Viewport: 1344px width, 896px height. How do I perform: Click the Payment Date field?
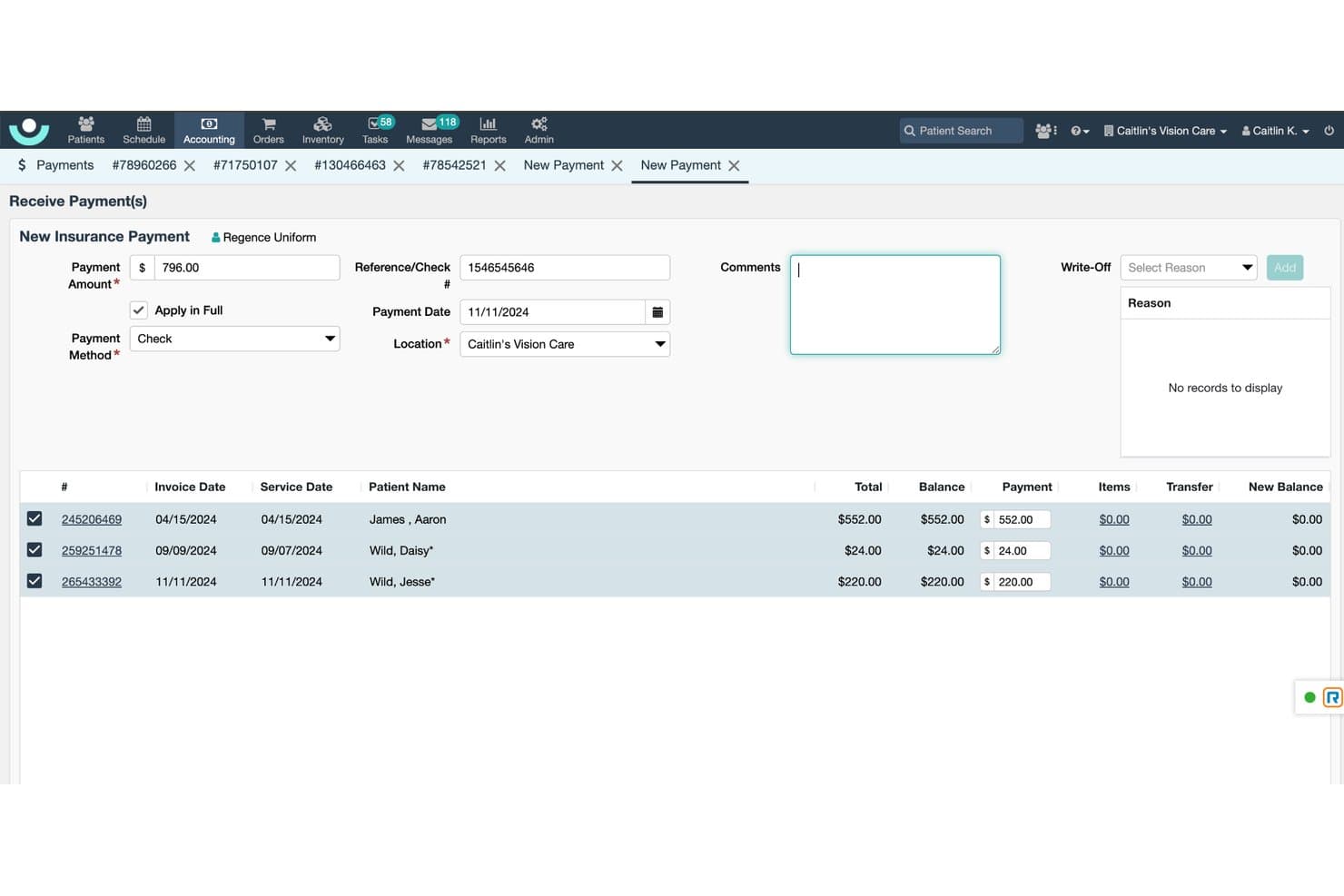(x=552, y=312)
